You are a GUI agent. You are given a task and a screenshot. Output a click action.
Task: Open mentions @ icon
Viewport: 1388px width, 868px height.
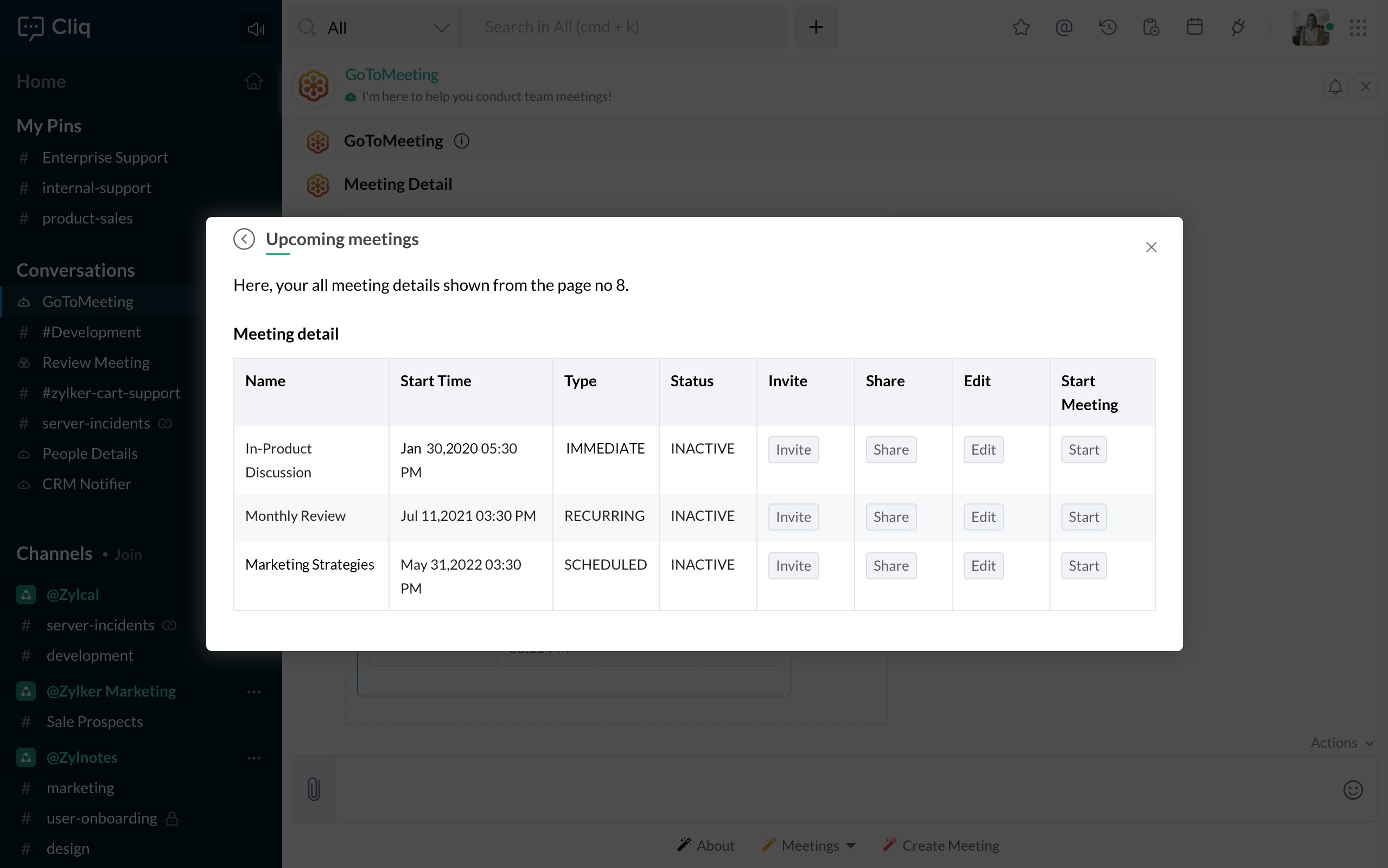(1064, 27)
